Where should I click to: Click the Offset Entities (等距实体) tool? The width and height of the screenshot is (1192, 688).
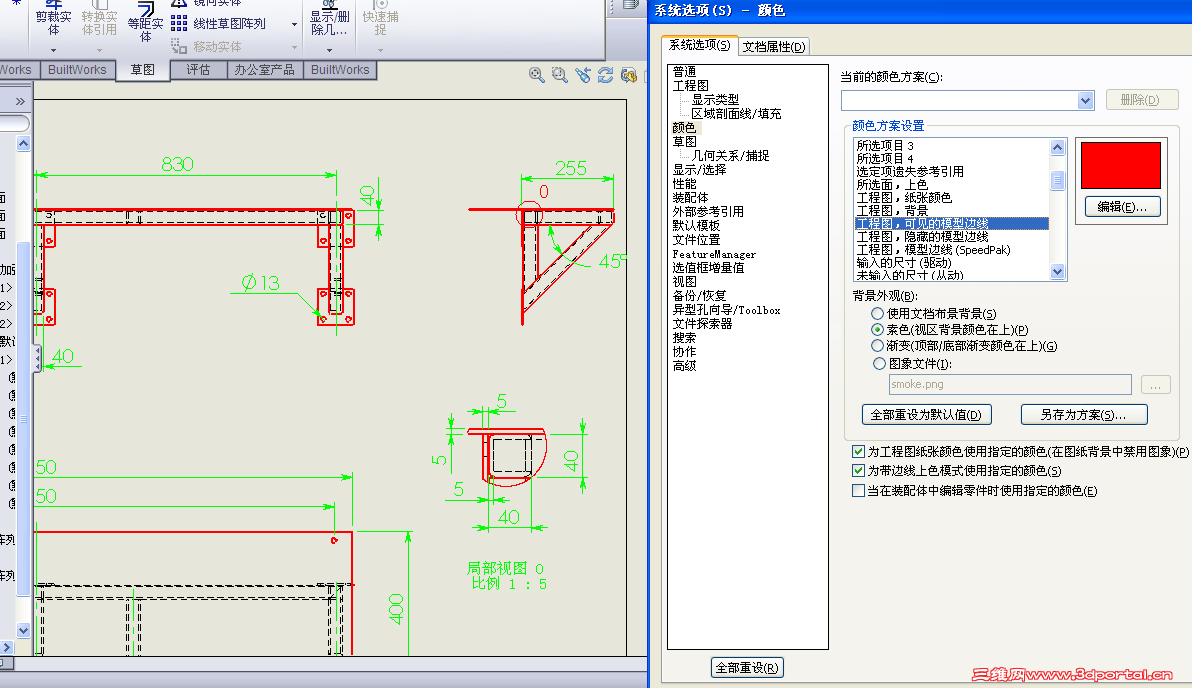tap(145, 21)
